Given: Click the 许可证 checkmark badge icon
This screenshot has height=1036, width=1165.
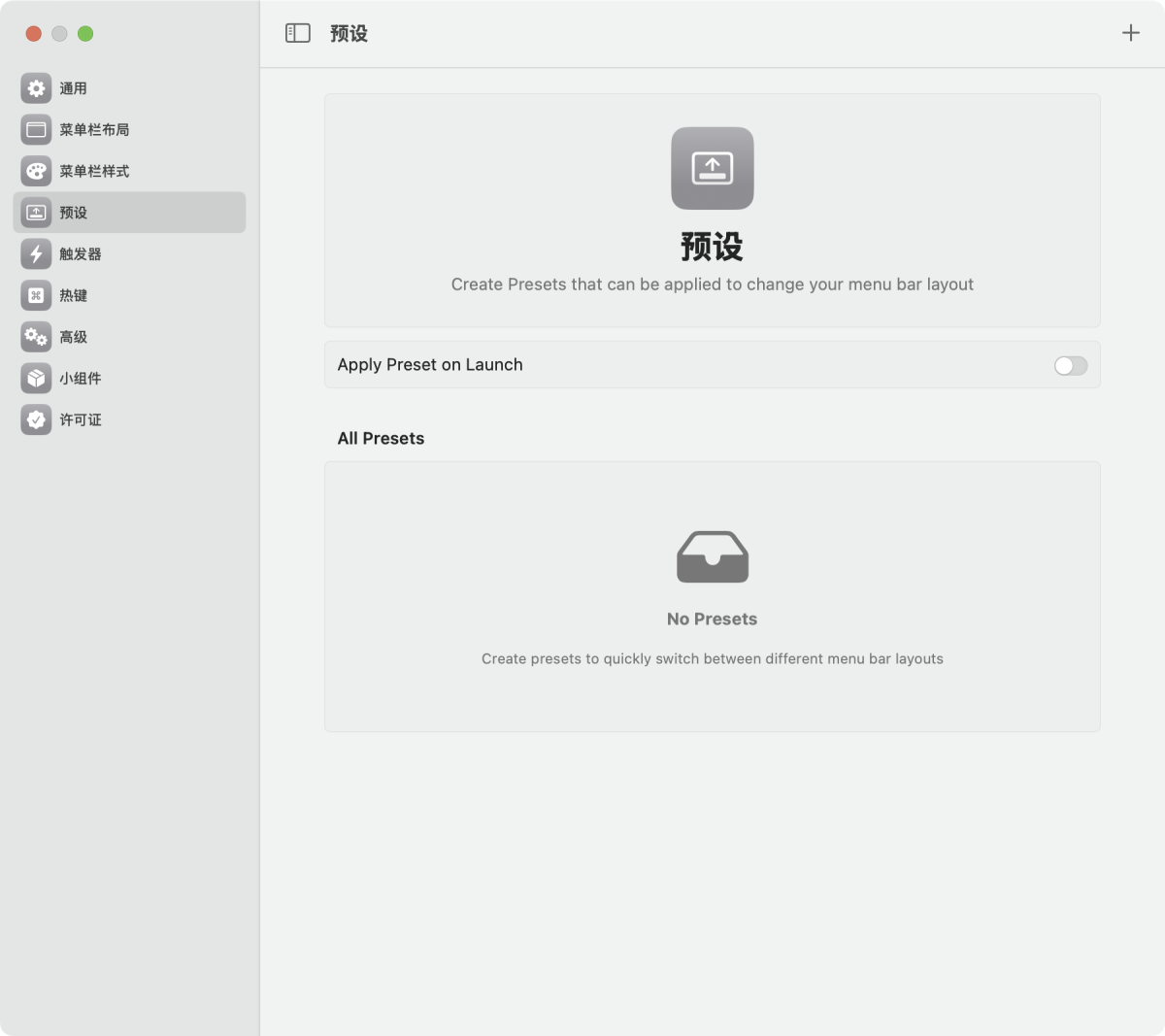Looking at the screenshot, I should click(x=36, y=419).
